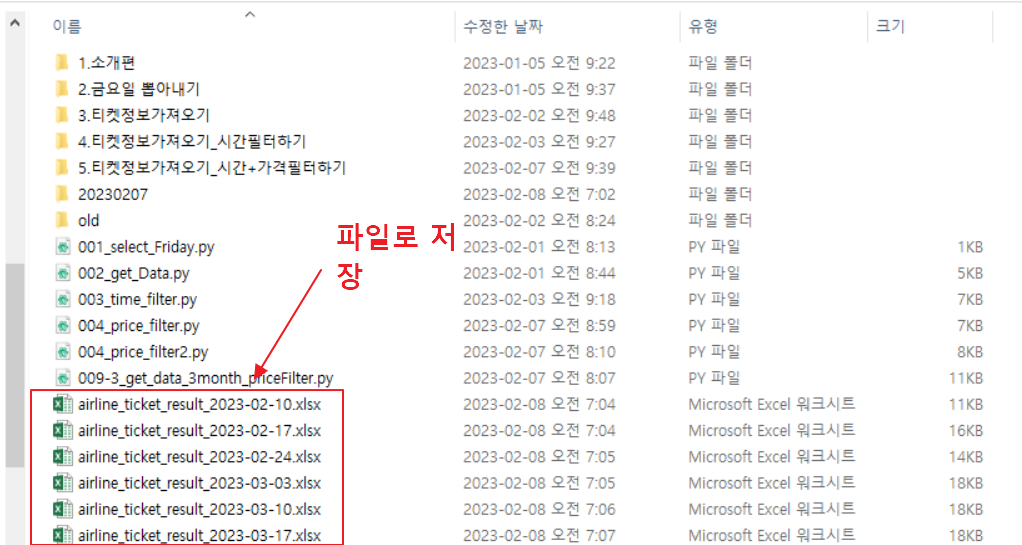Click Excel icon of airline_ticket_result_2023-03-03.xlsx
Screen dimensions: 1022x545
pos(63,483)
